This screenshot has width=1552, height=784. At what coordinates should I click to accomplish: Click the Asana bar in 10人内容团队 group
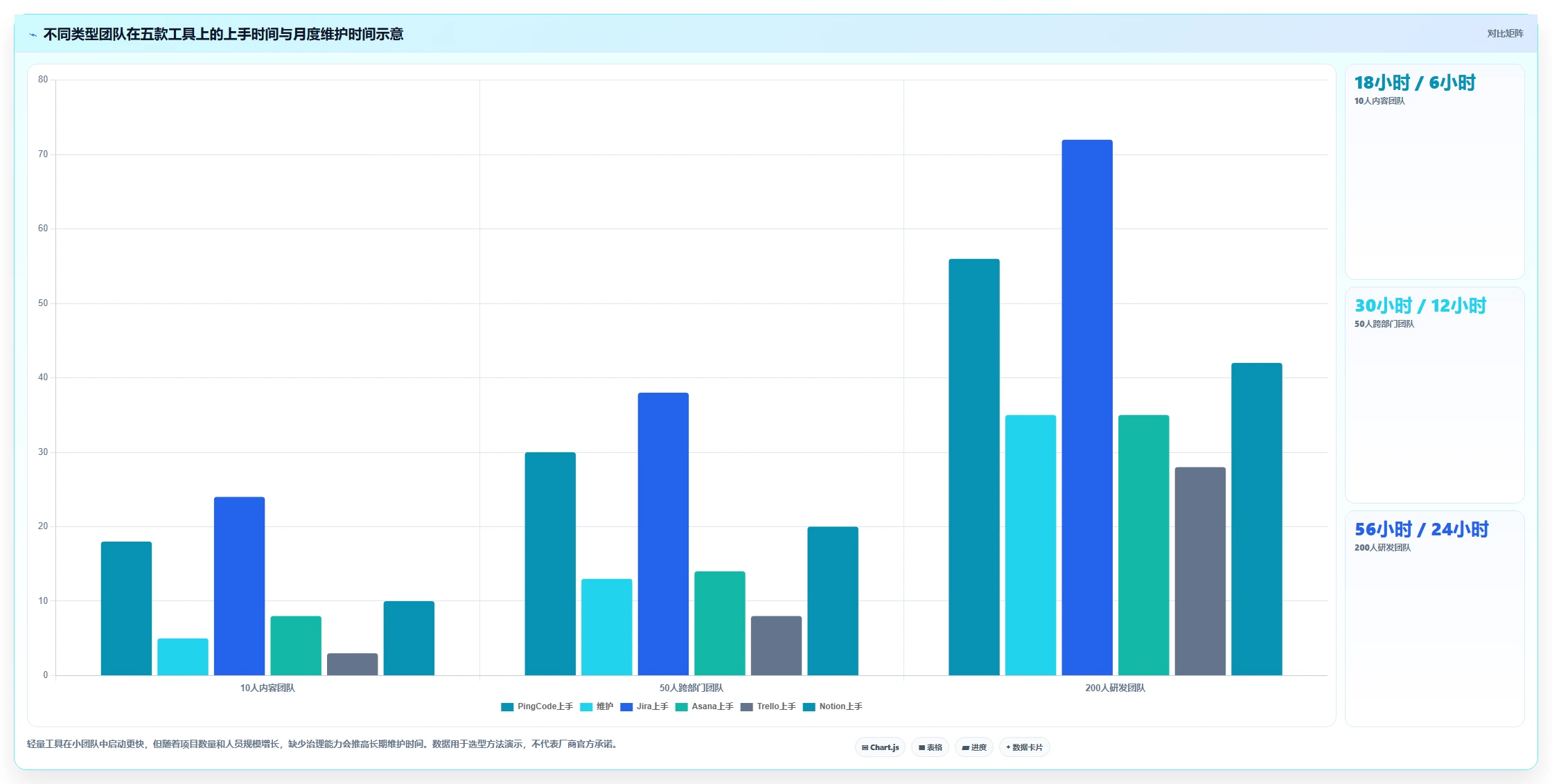[296, 645]
